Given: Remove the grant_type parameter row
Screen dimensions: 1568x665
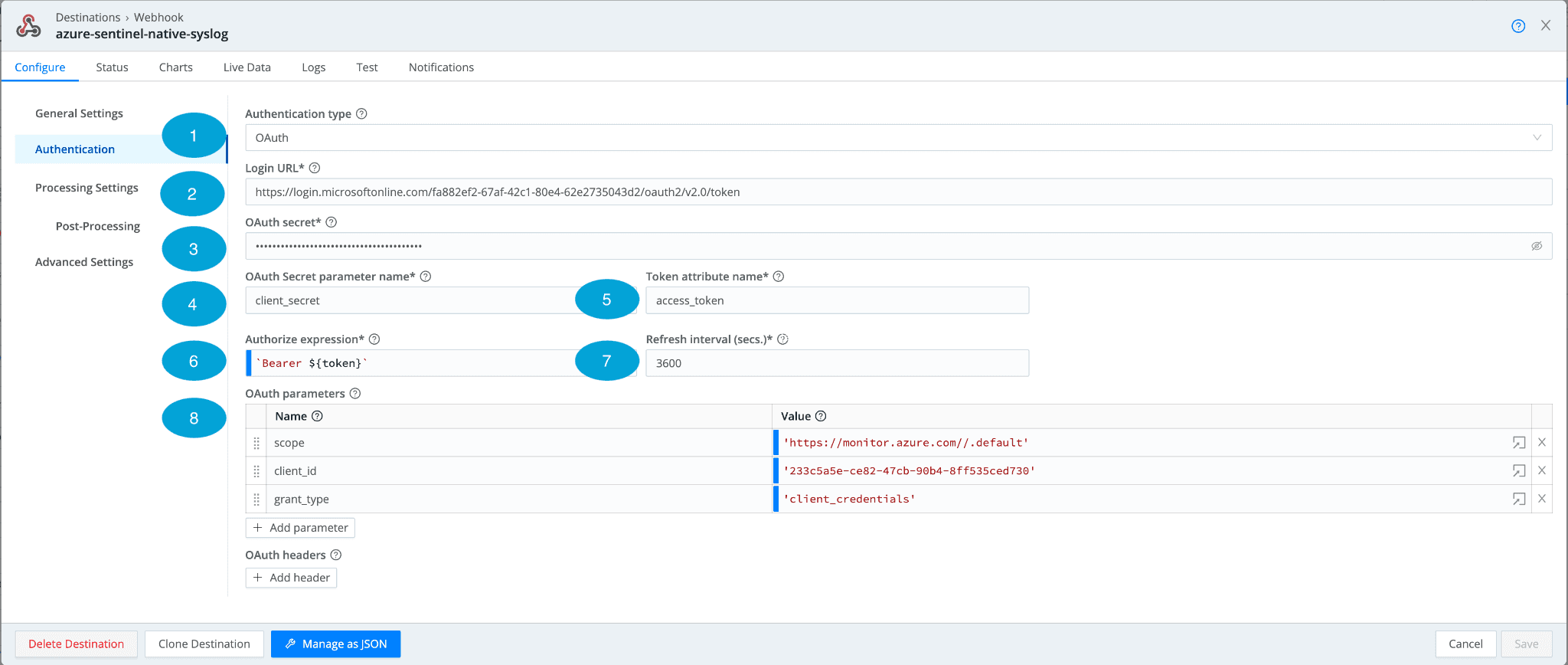Looking at the screenshot, I should (x=1542, y=499).
